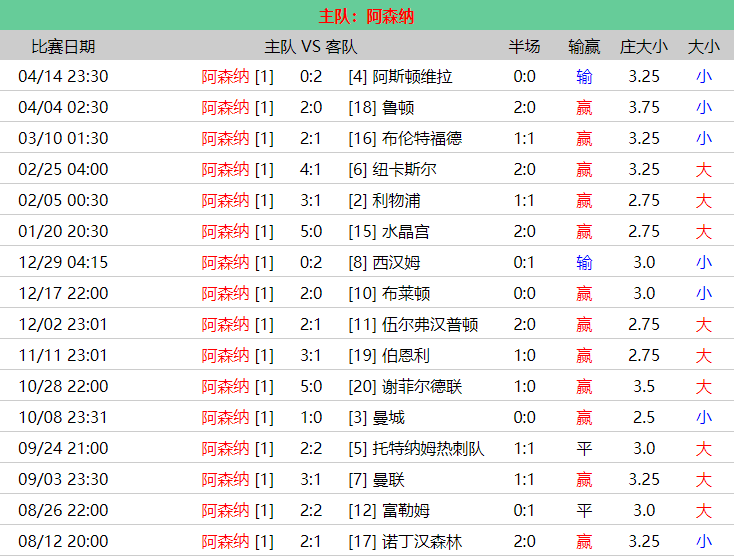Screen dimensions: 735x558
Task: Click the 5:0 score against 谢菲尔德联
Action: [311, 386]
